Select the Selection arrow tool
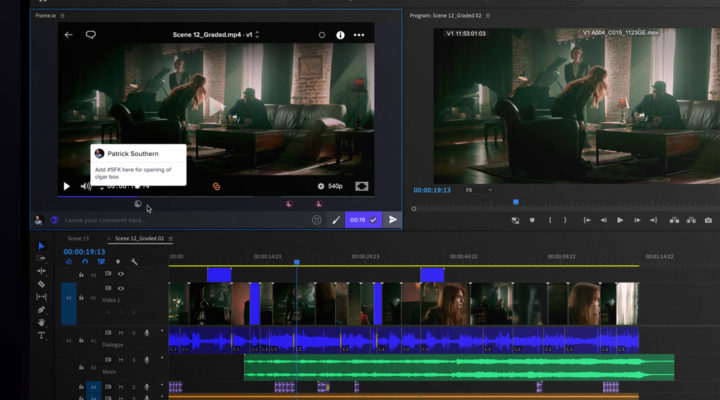The image size is (720, 400). [41, 246]
